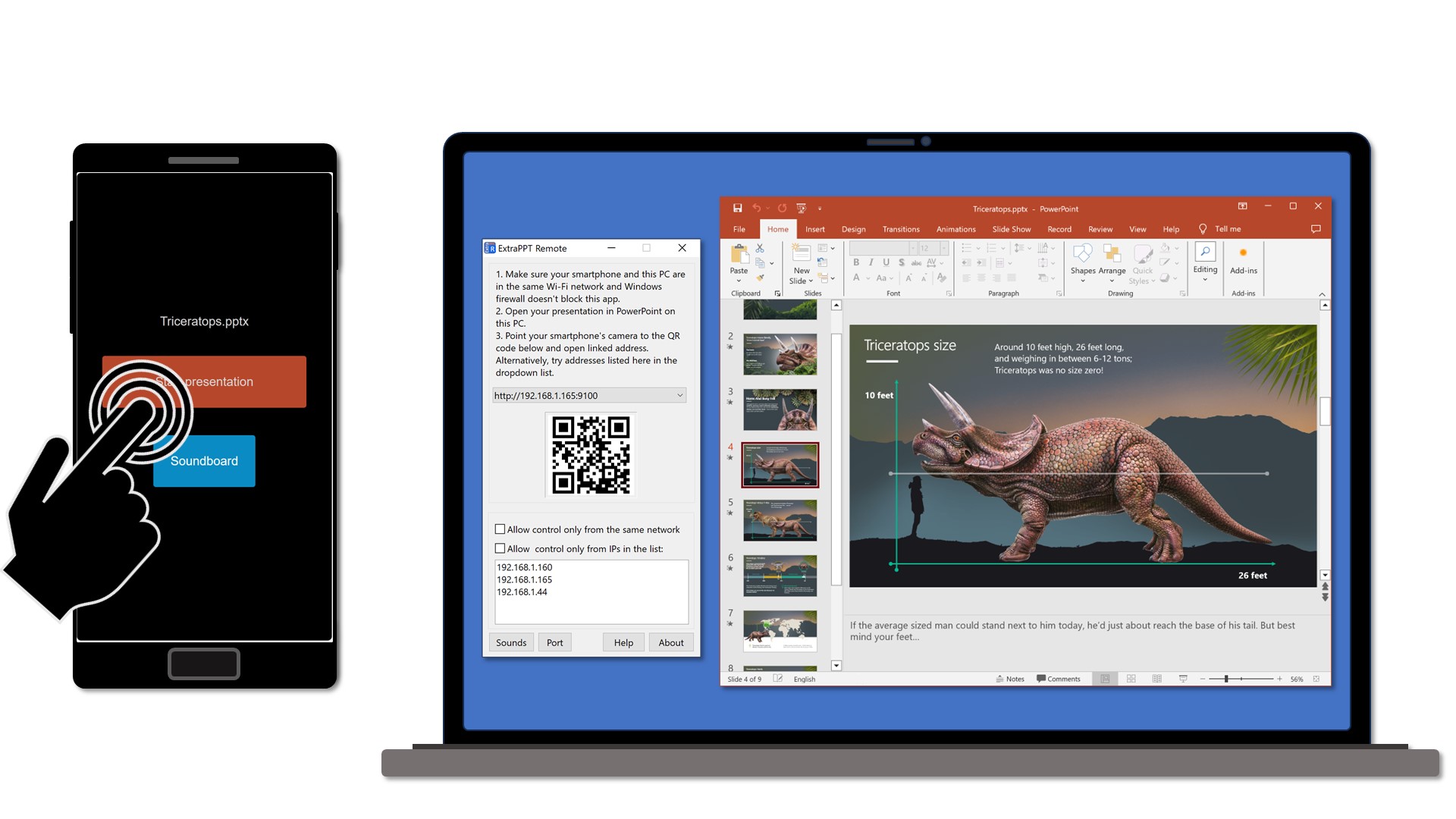Open the Add-ins orange icon
Image resolution: width=1456 pixels, height=819 pixels.
[1243, 253]
